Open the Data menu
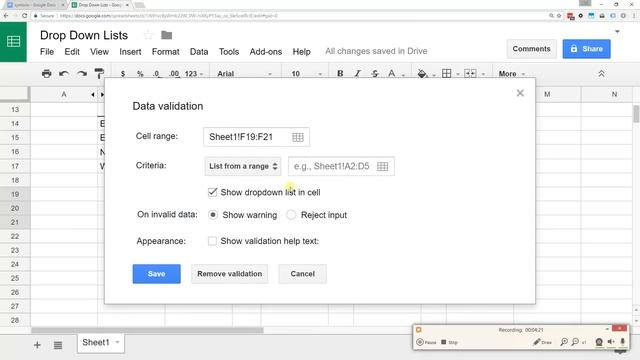The height and width of the screenshot is (360, 640). (x=199, y=52)
